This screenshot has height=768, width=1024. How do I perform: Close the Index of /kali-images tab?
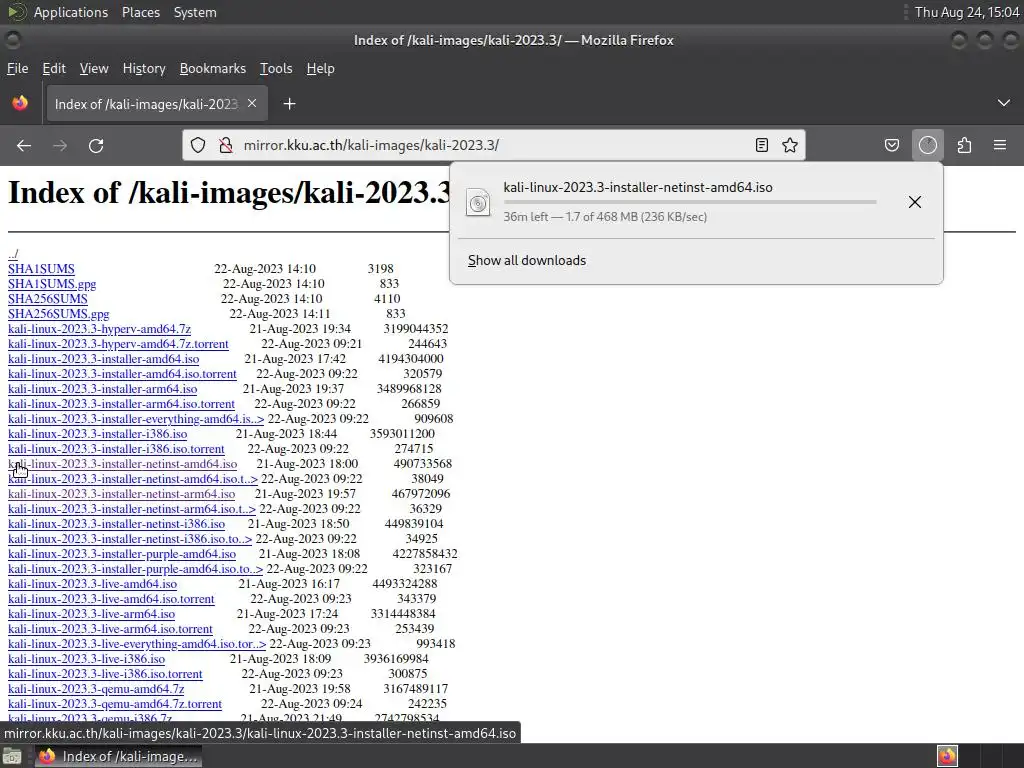pyautogui.click(x=252, y=104)
